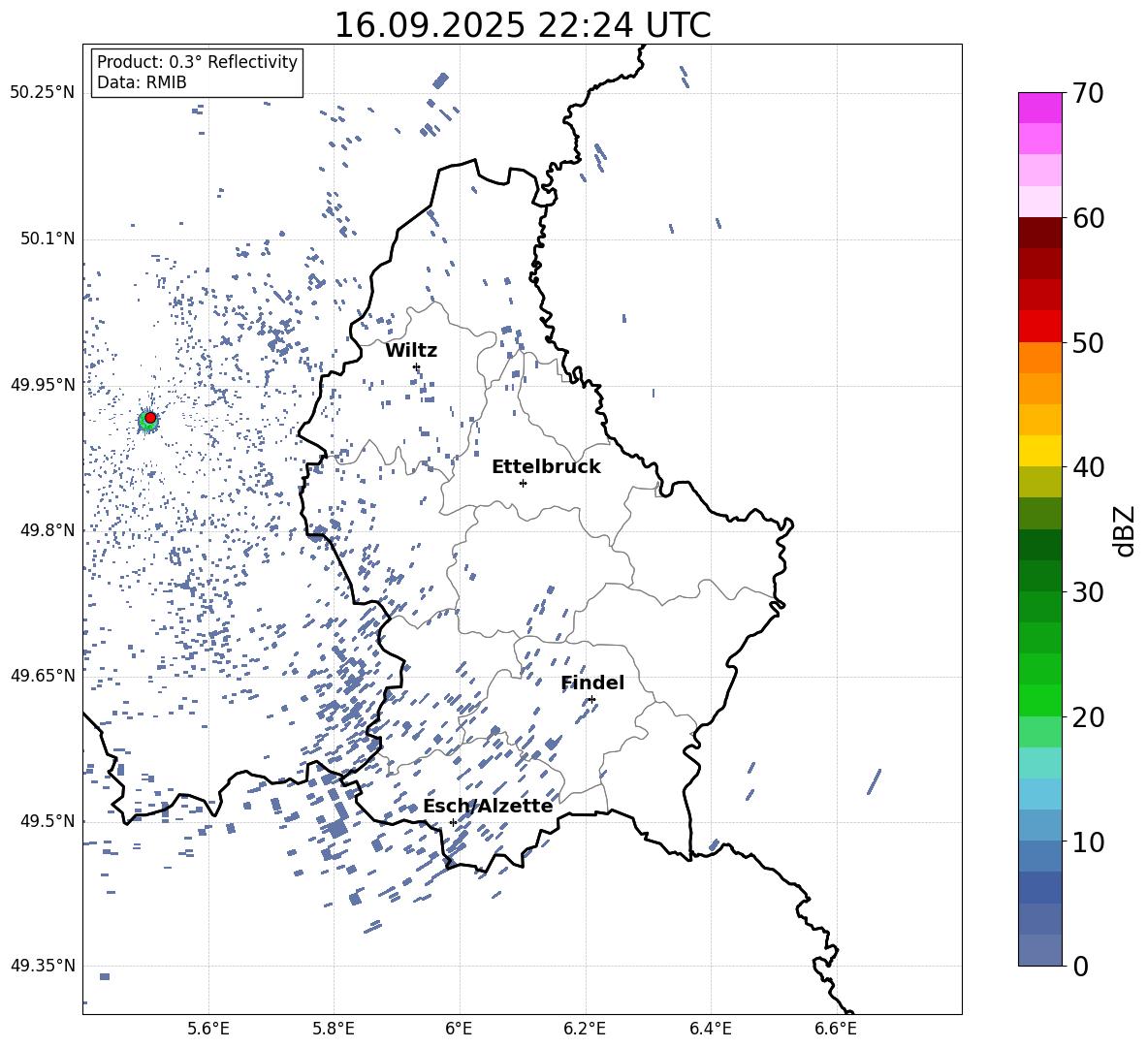
Task: Click the dark maroon swatch below 60
Action: pyautogui.click(x=1040, y=233)
